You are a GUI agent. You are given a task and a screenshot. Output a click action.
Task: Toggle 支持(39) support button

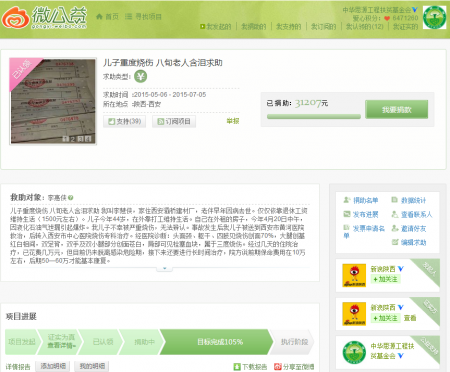coord(124,121)
